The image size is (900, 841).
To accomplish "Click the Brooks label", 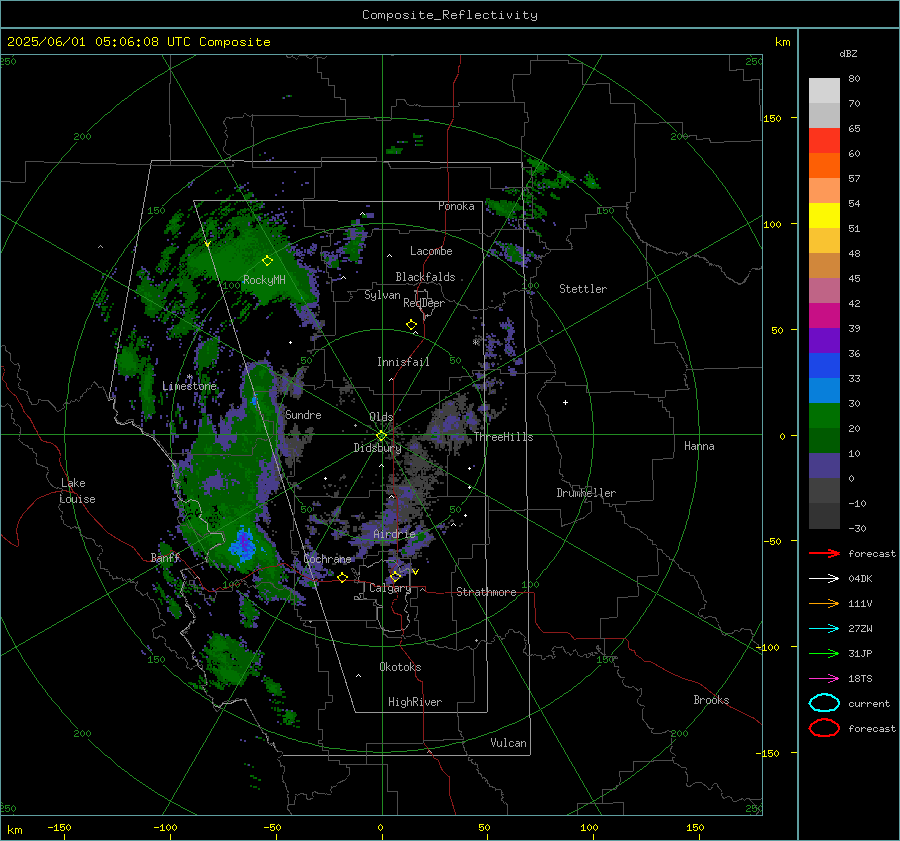I will pyautogui.click(x=711, y=700).
